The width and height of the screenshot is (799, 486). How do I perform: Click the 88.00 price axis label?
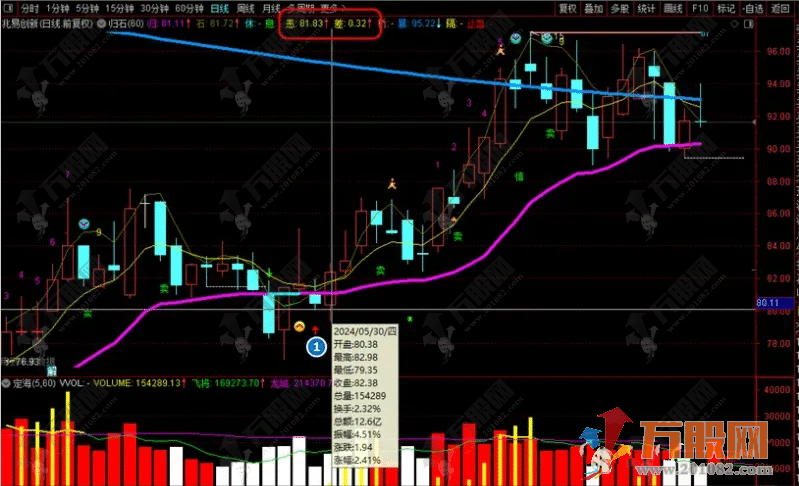tap(778, 181)
